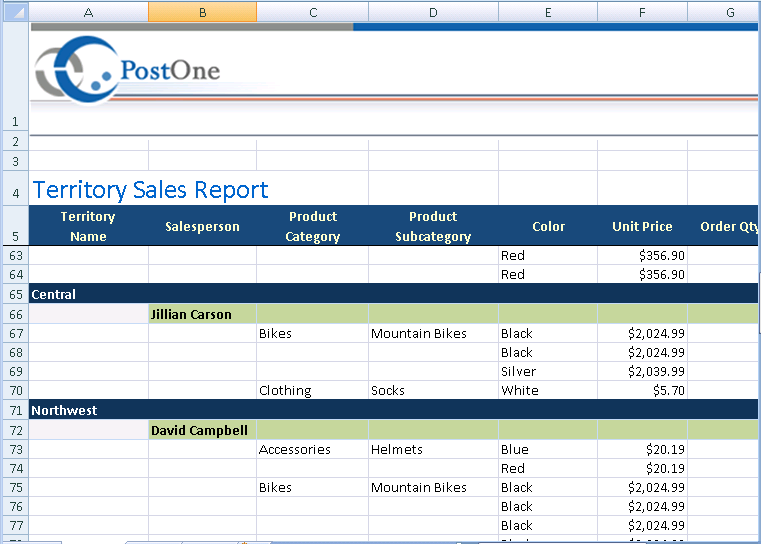Select $2,024.99 price in row 76

[x=642, y=506]
